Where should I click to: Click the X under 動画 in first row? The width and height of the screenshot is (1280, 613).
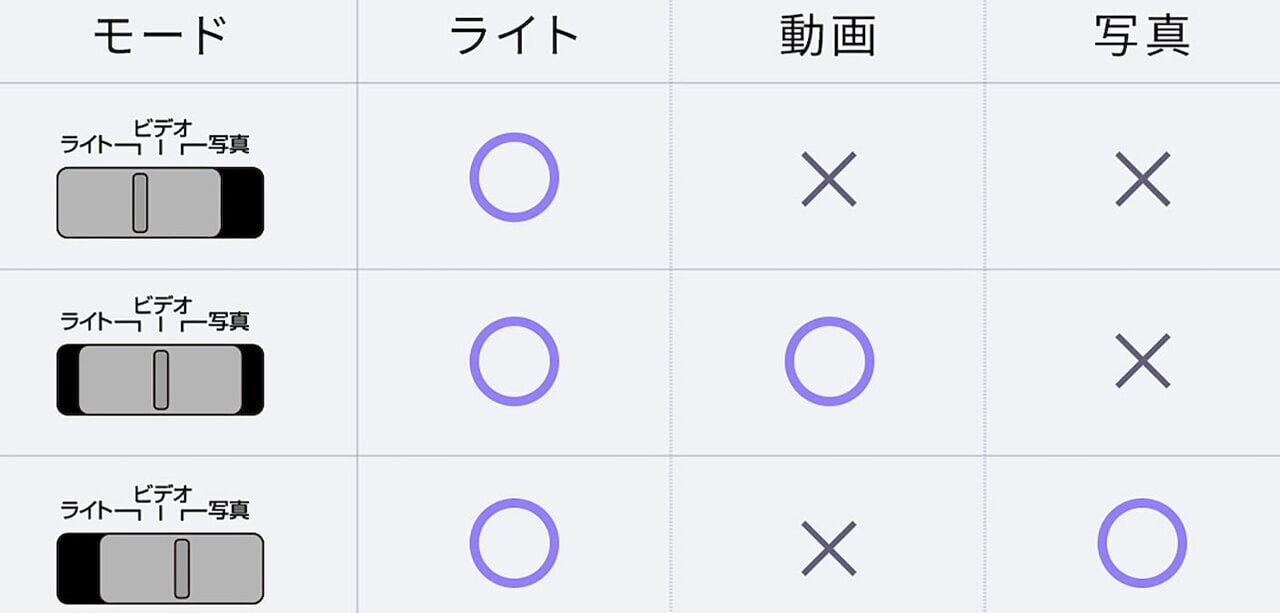[x=829, y=179]
